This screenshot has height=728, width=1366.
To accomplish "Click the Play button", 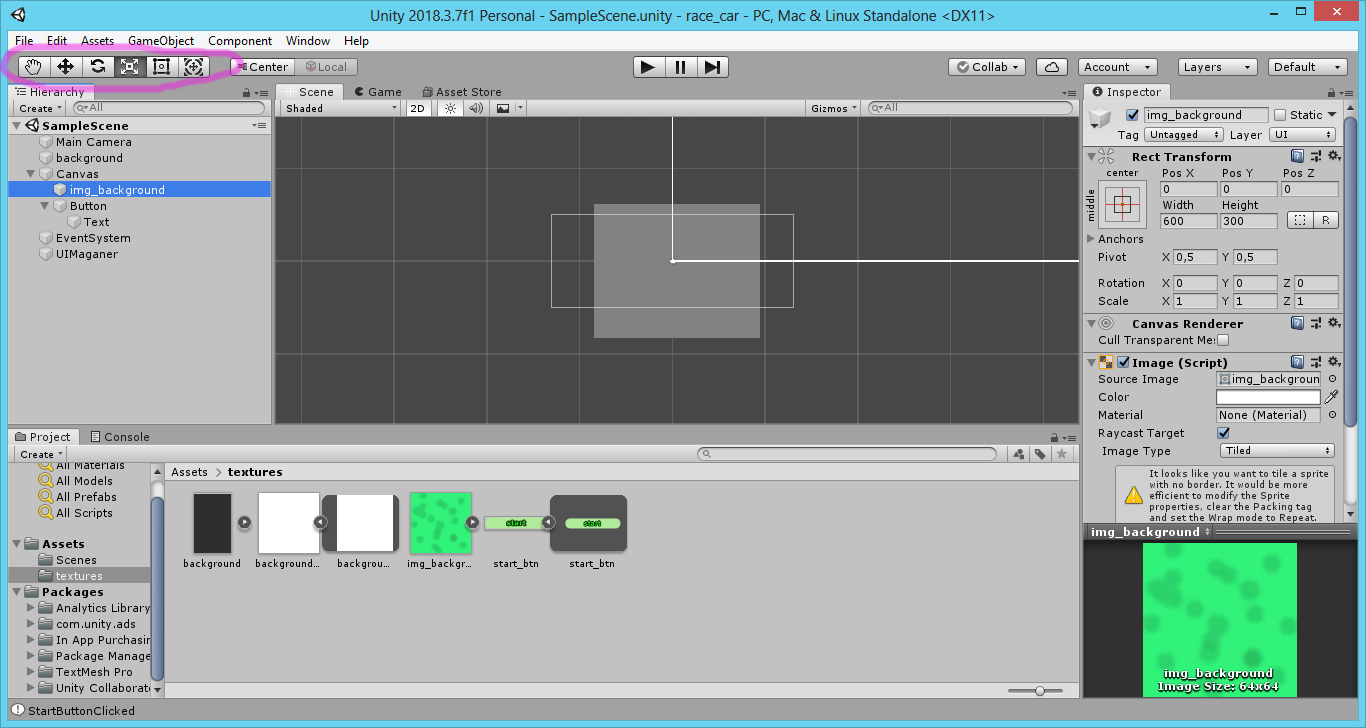I will 648,67.
